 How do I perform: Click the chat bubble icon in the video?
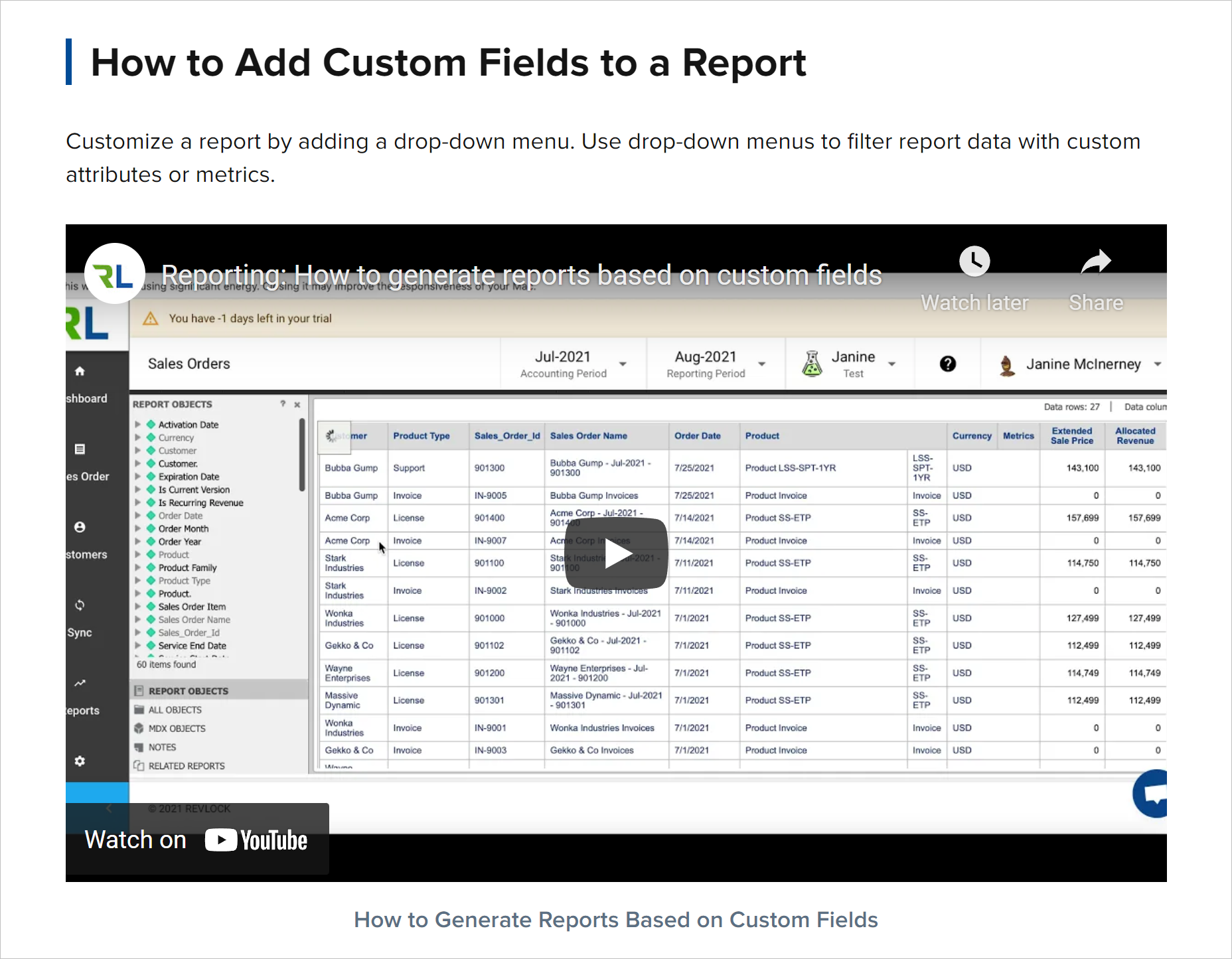[x=1152, y=794]
